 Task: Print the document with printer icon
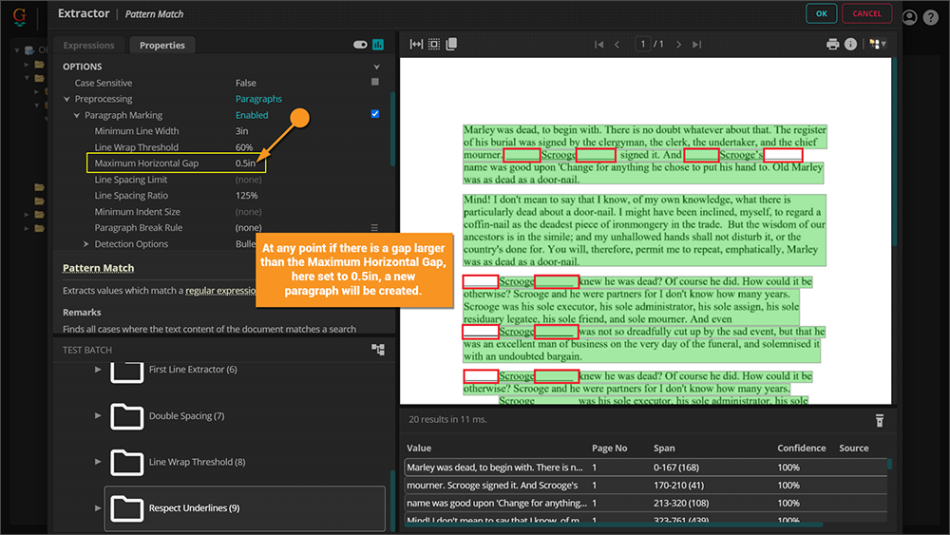(x=832, y=44)
